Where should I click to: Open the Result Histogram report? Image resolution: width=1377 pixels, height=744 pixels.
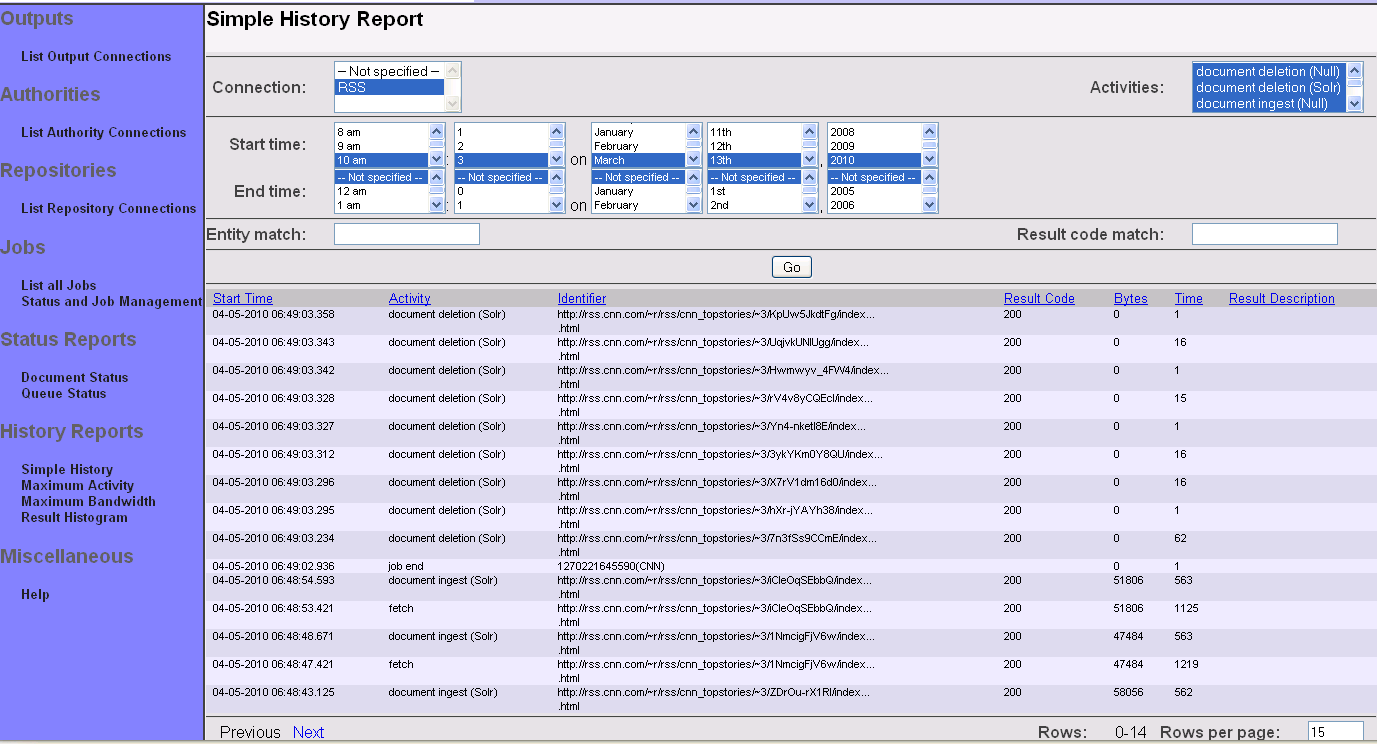[74, 517]
